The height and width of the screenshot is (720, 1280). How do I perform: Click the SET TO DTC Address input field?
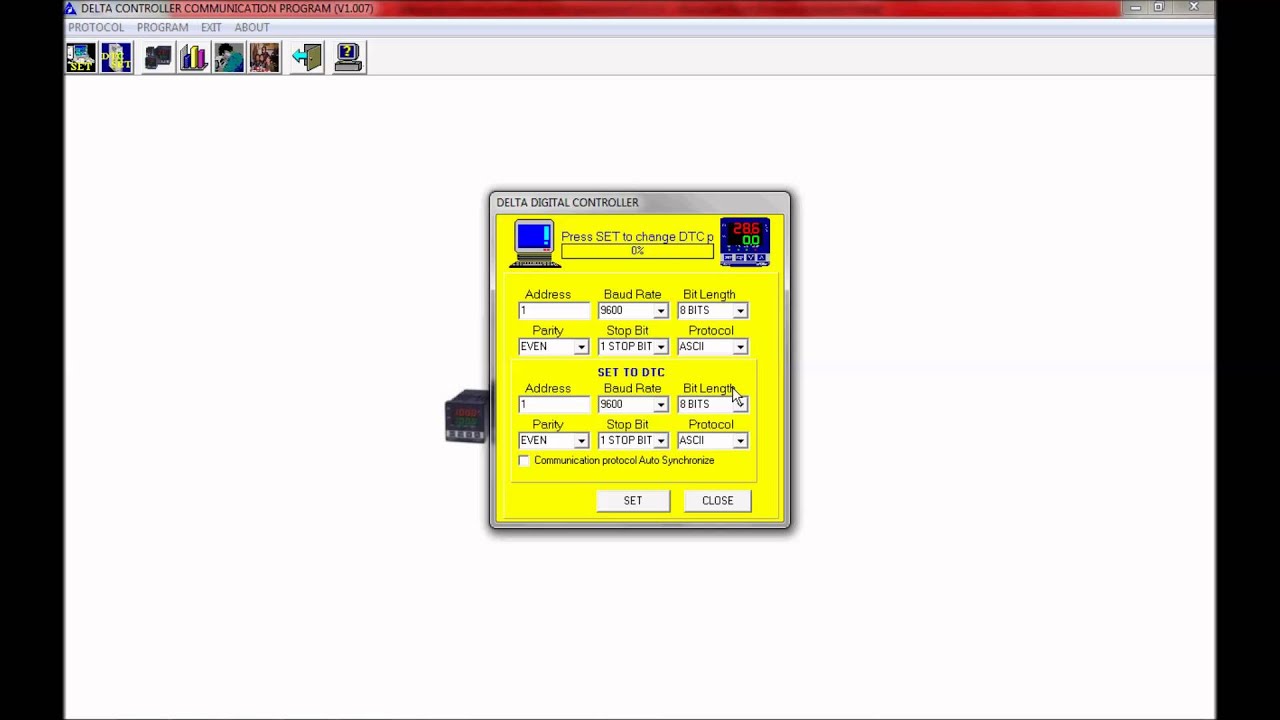pyautogui.click(x=553, y=405)
